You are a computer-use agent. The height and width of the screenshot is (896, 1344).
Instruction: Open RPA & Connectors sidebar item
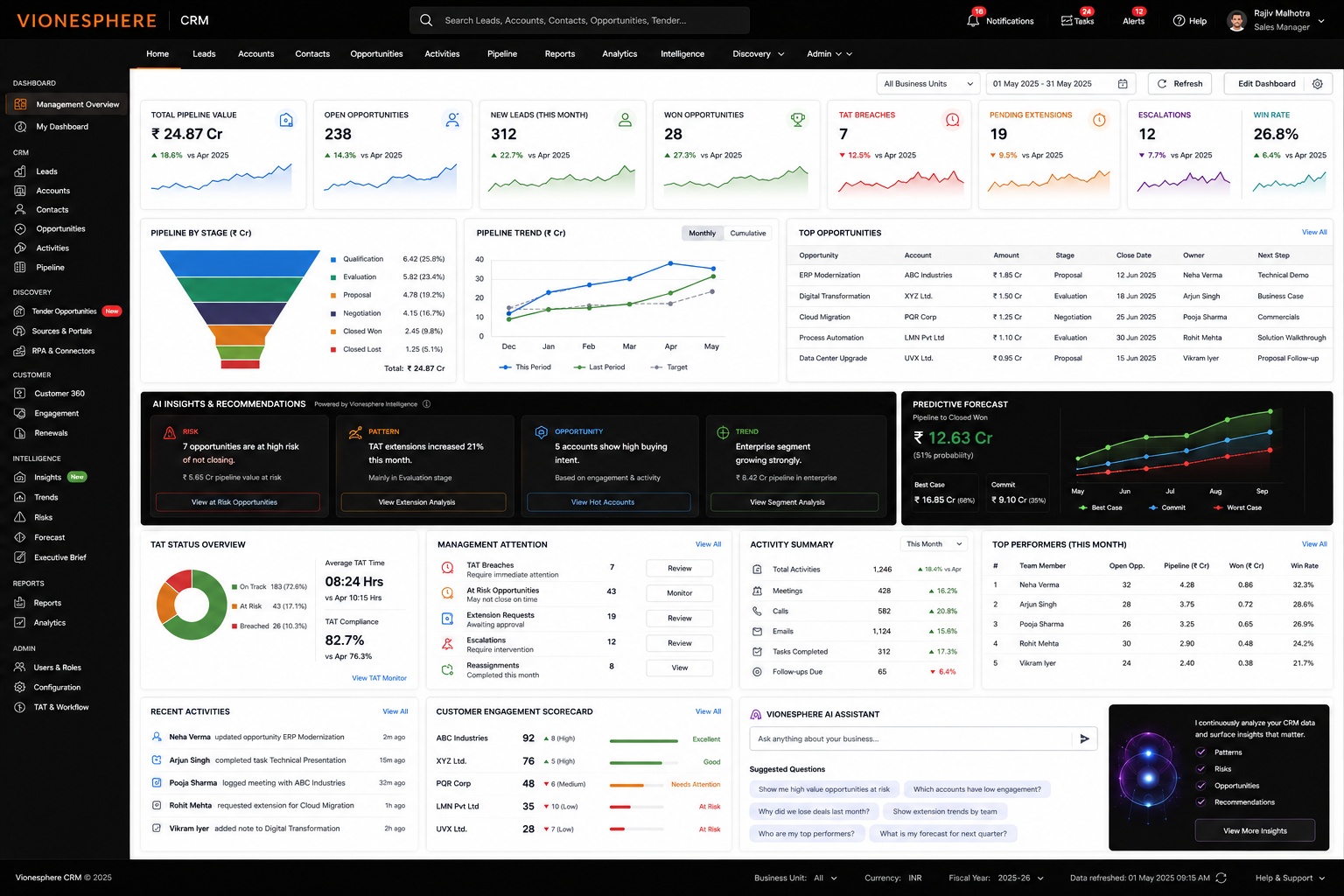coord(64,351)
